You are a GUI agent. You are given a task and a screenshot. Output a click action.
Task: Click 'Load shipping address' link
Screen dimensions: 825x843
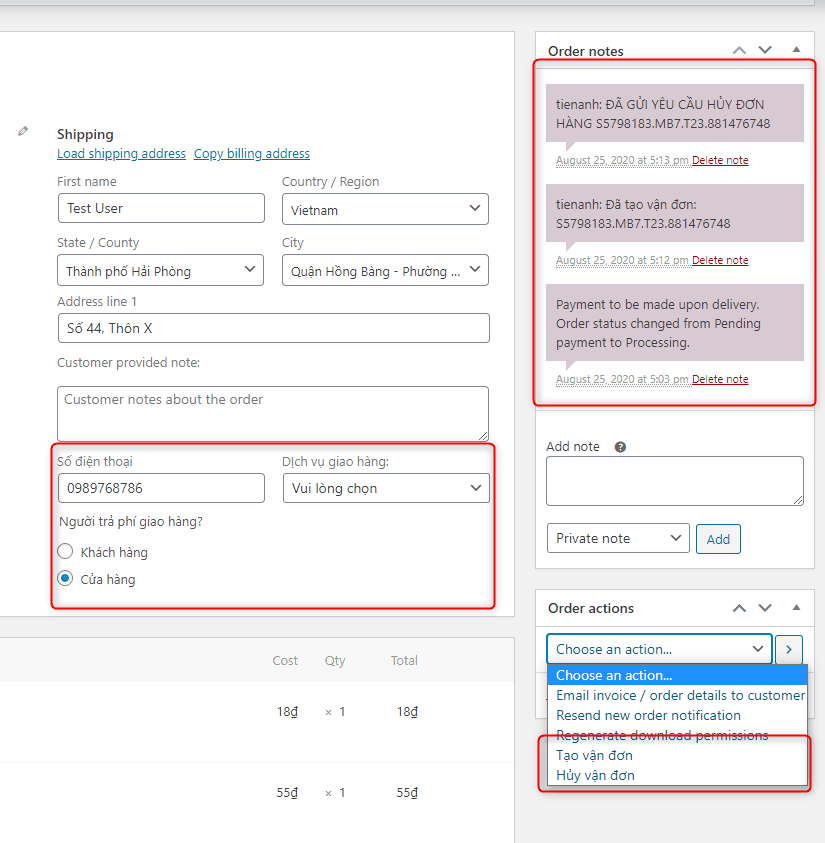[x=121, y=154]
